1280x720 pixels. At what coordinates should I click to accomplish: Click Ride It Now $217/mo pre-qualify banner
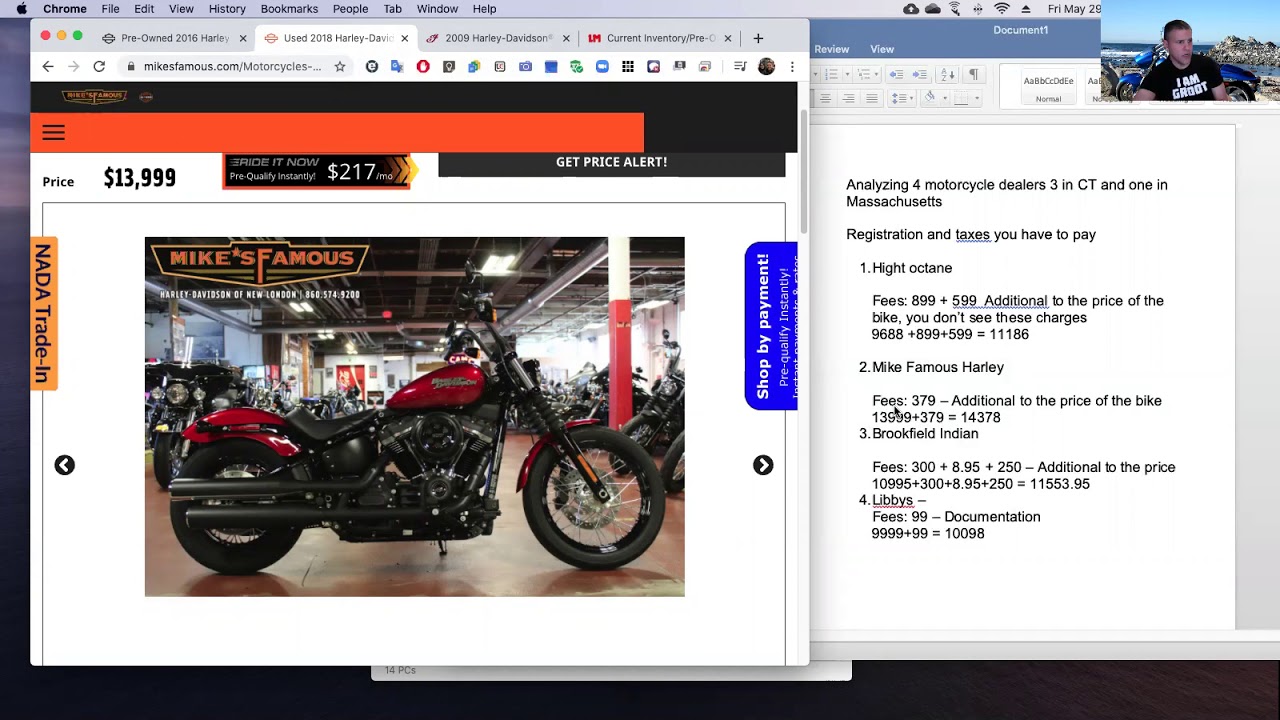pyautogui.click(x=318, y=171)
